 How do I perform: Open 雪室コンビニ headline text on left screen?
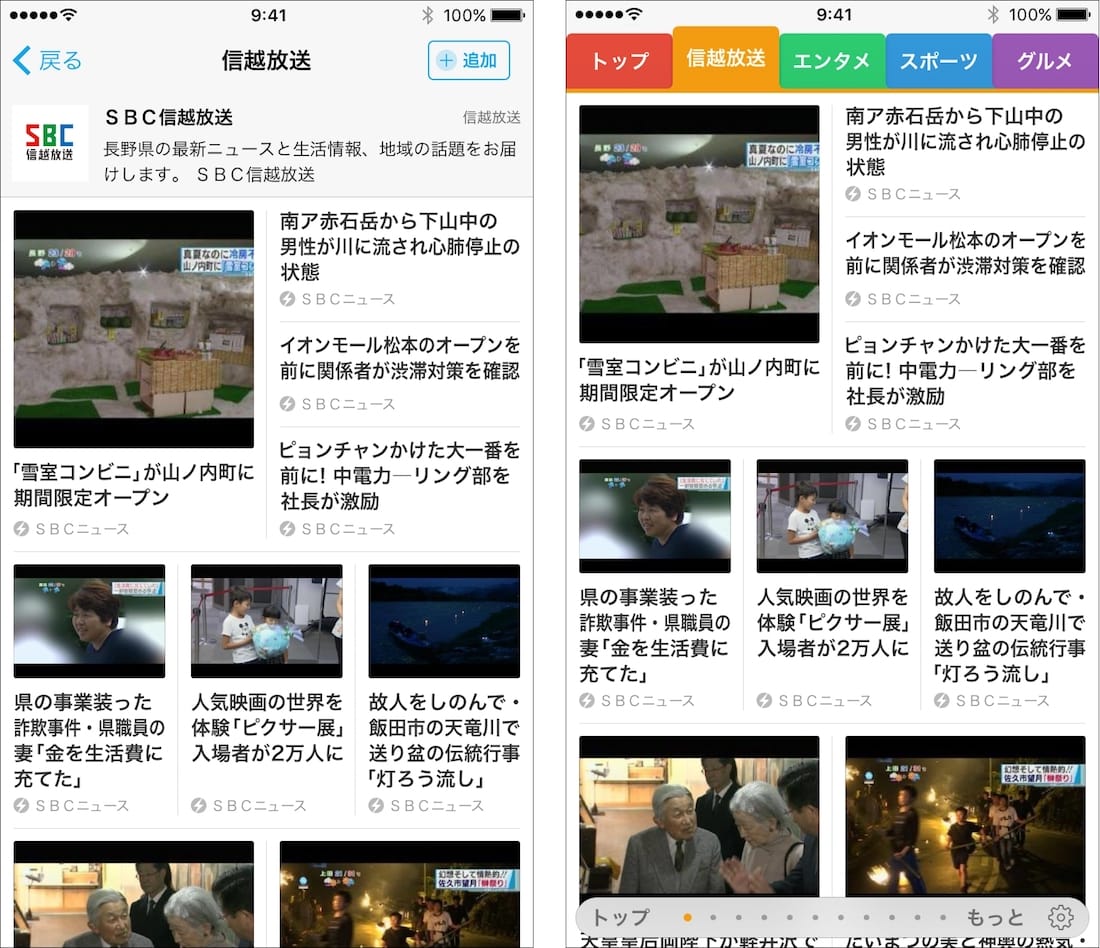point(134,485)
